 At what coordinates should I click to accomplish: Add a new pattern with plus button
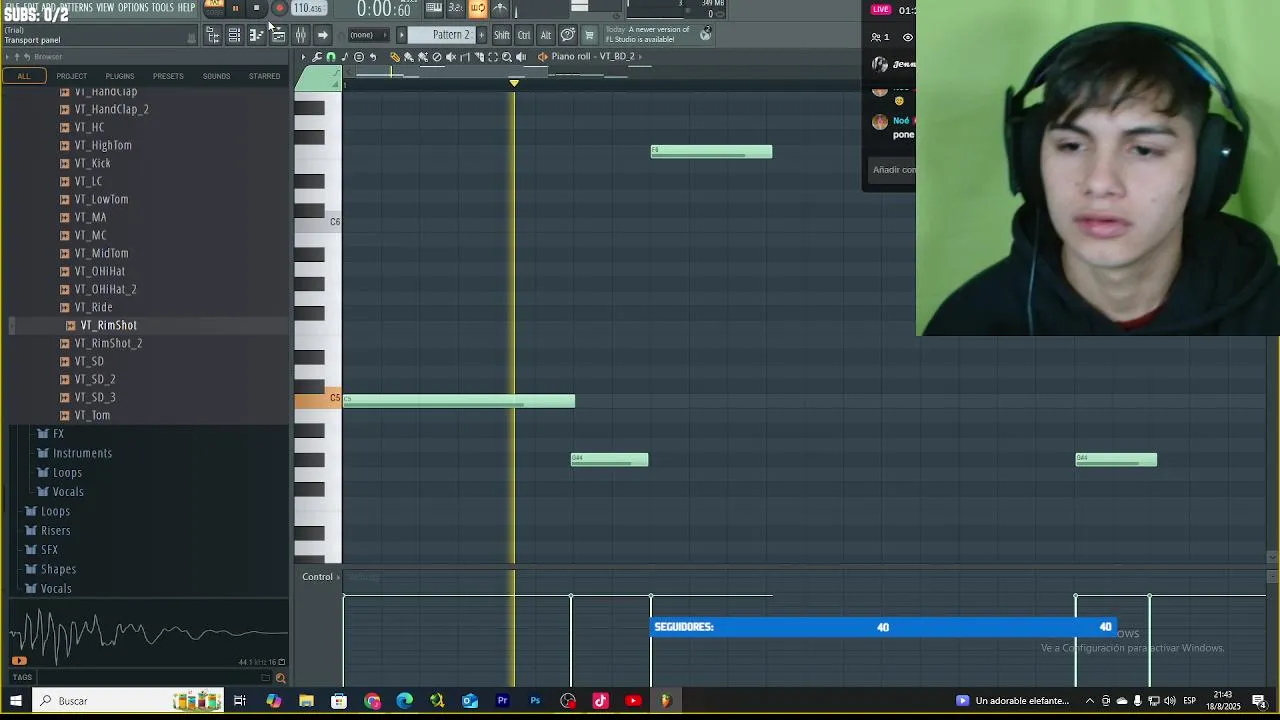pos(481,35)
